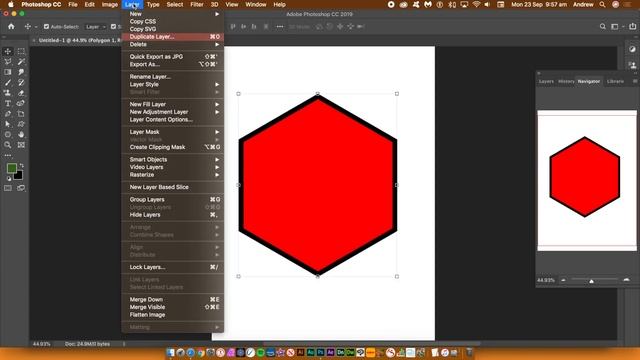The width and height of the screenshot is (640, 360).
Task: Select the Brush tool
Action: tap(8, 82)
